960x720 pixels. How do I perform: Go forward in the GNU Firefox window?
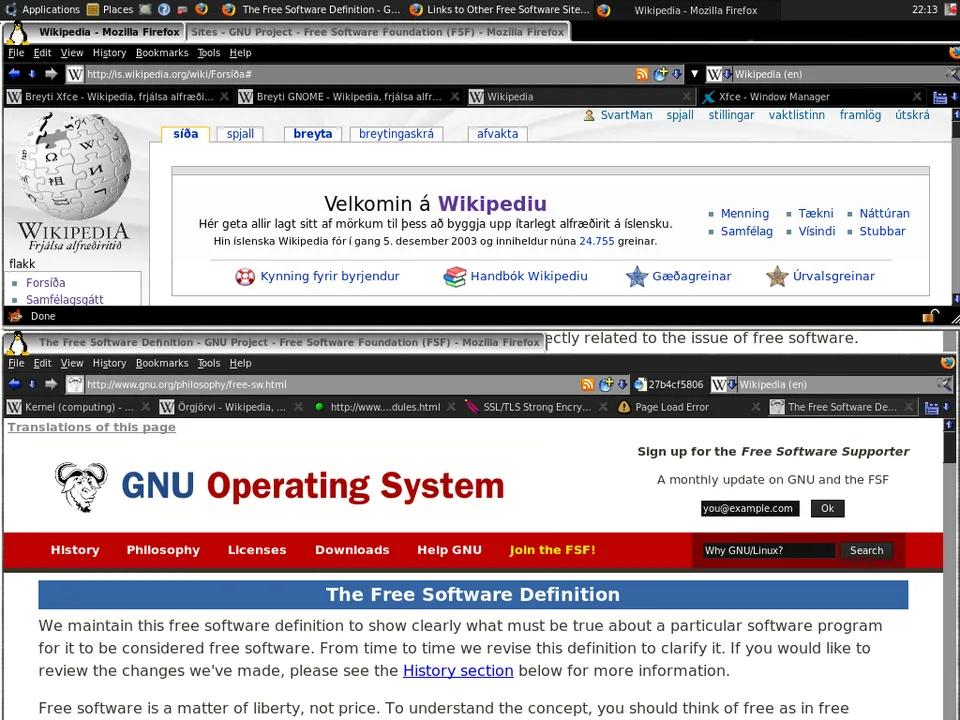click(x=51, y=384)
